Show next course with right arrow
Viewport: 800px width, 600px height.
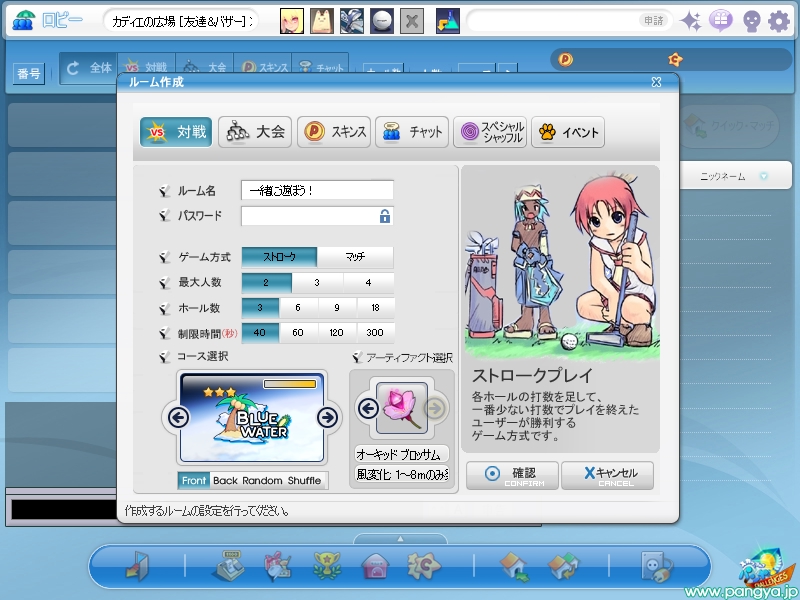(x=328, y=418)
